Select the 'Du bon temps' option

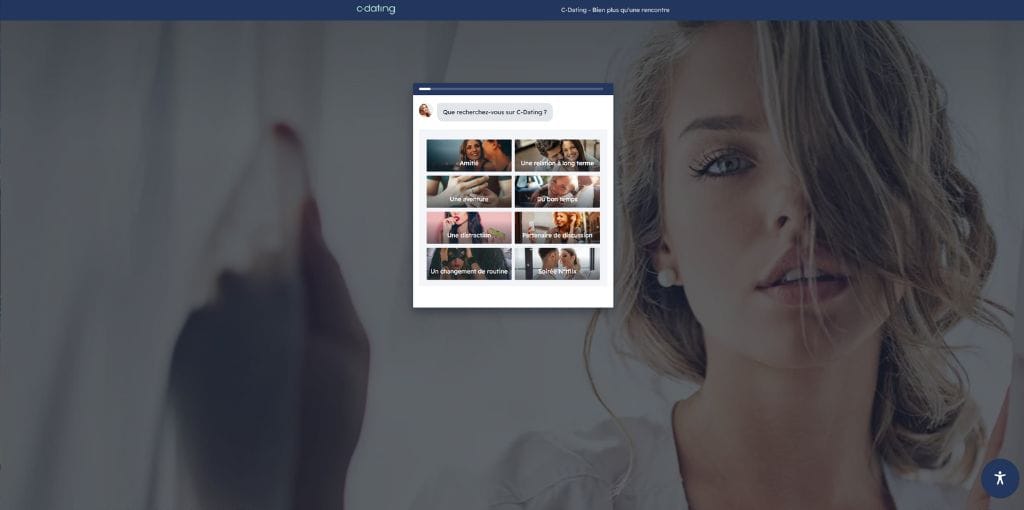557,191
